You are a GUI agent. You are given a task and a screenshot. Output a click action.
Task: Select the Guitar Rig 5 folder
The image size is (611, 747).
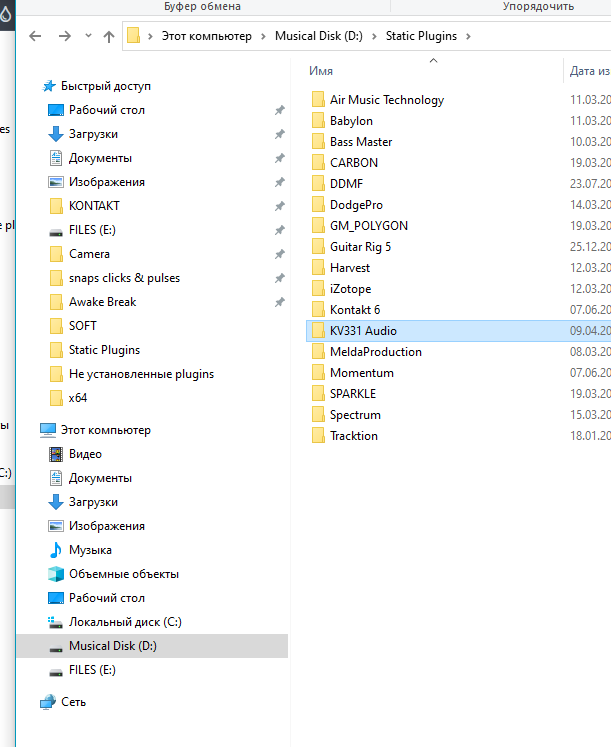coord(361,247)
